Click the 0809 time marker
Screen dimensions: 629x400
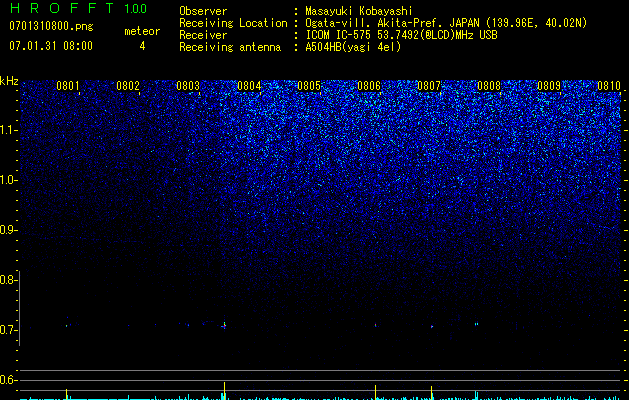pyautogui.click(x=549, y=86)
